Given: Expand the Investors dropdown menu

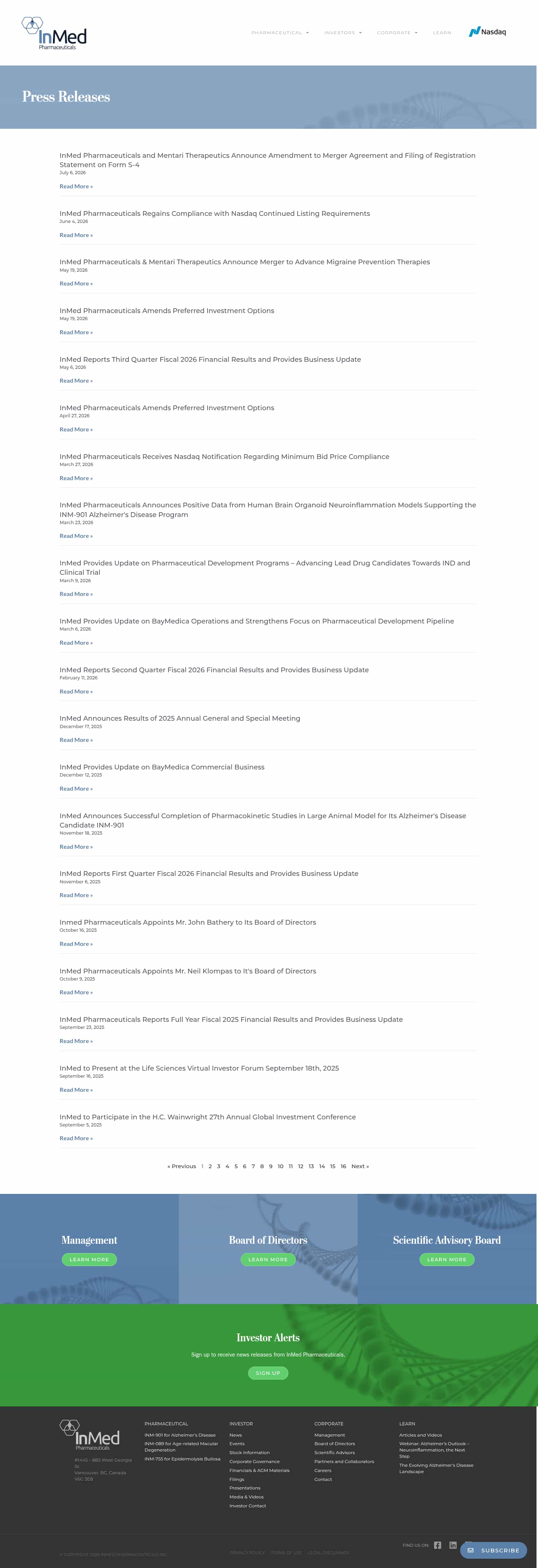Looking at the screenshot, I should click(x=342, y=33).
